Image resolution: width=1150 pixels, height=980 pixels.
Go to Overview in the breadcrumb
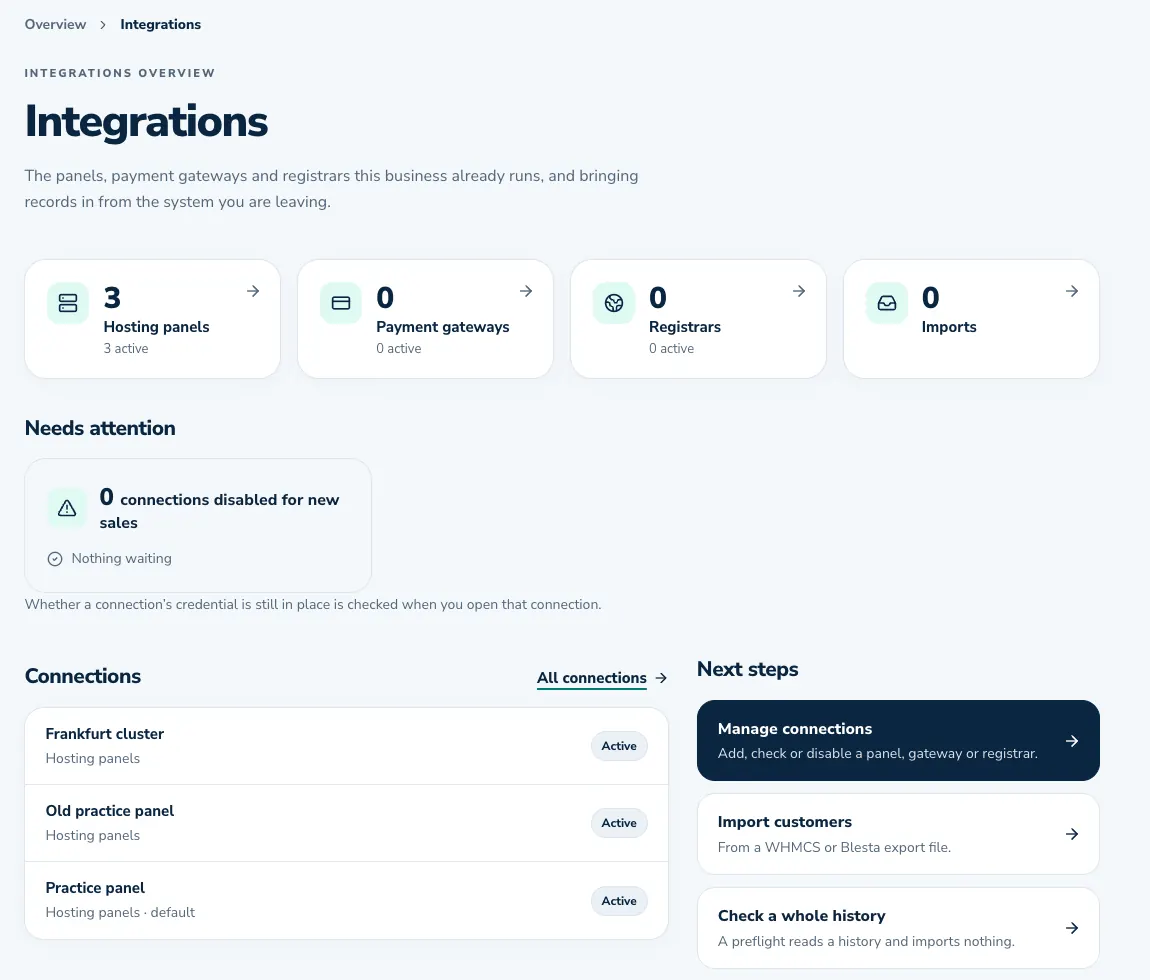[55, 24]
